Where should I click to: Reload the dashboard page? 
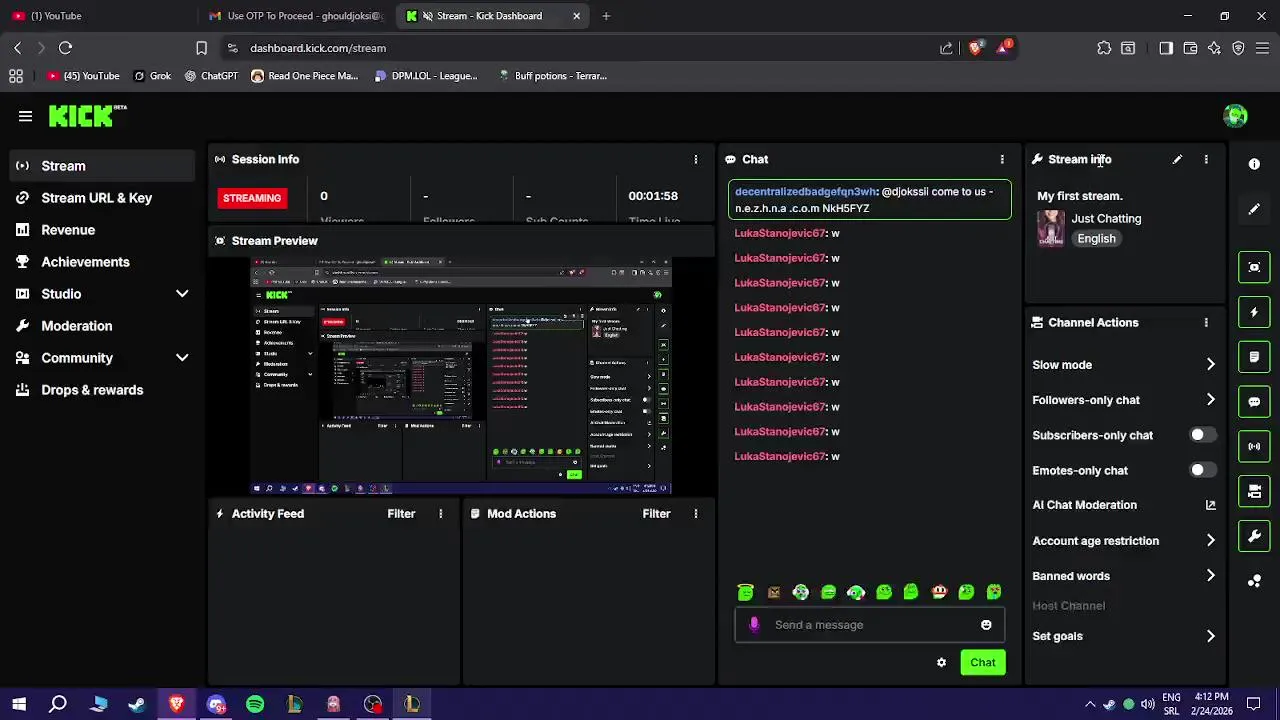coord(65,48)
